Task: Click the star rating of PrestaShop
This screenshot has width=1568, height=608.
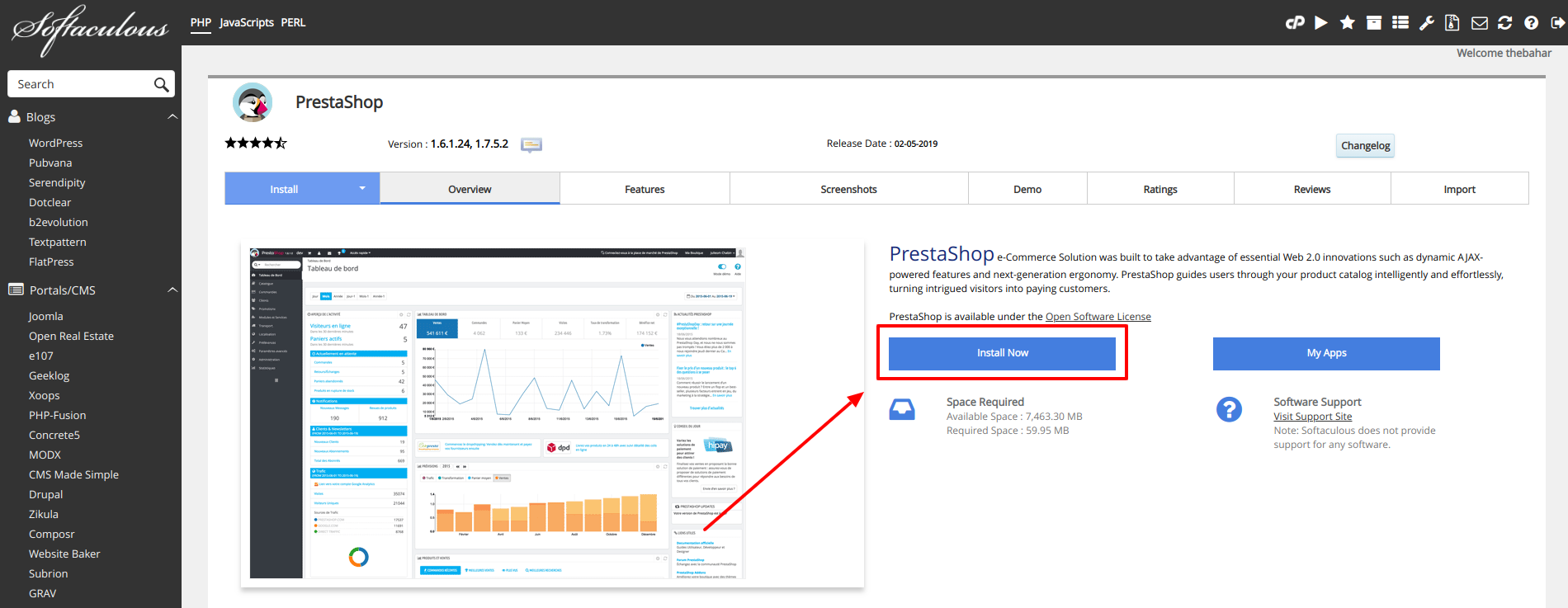Action: pyautogui.click(x=256, y=143)
